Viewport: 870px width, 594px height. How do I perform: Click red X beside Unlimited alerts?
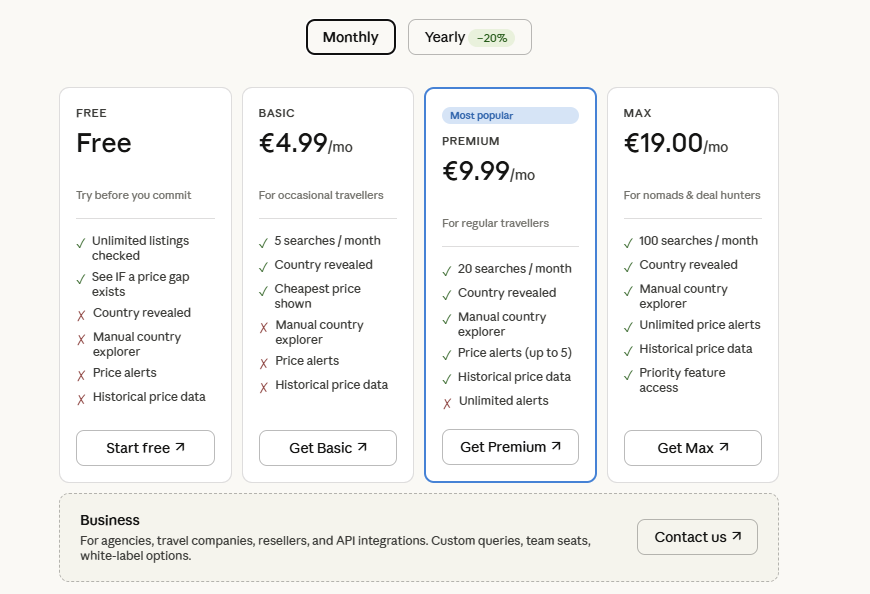(447, 403)
